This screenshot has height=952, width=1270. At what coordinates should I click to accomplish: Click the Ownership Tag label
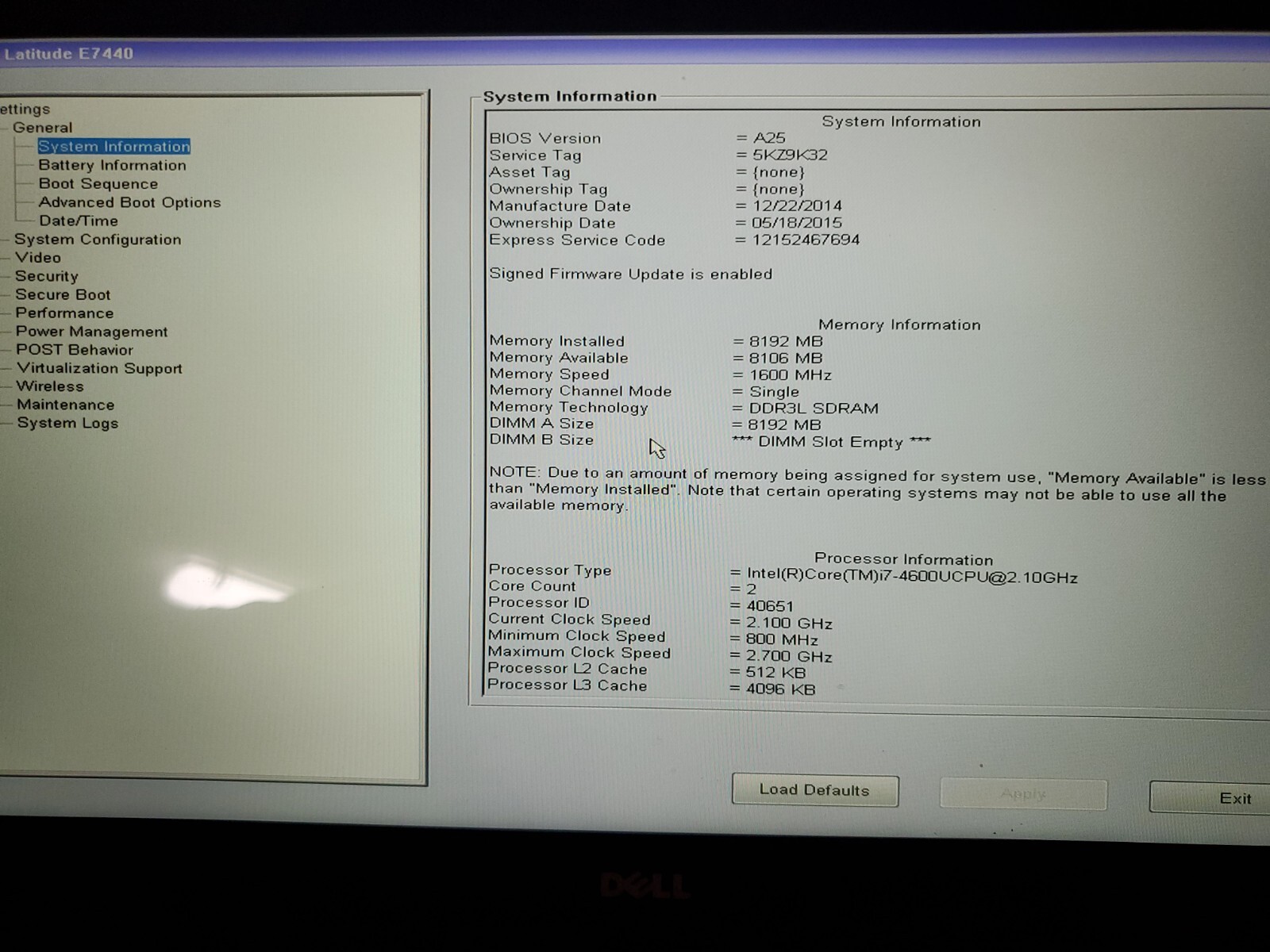[548, 189]
